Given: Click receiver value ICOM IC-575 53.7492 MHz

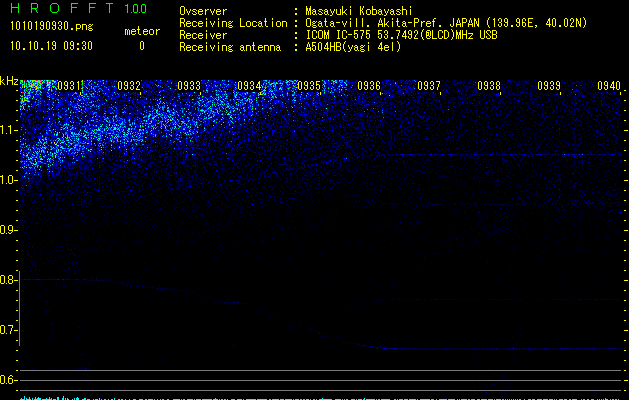Looking at the screenshot, I should 401,35.
